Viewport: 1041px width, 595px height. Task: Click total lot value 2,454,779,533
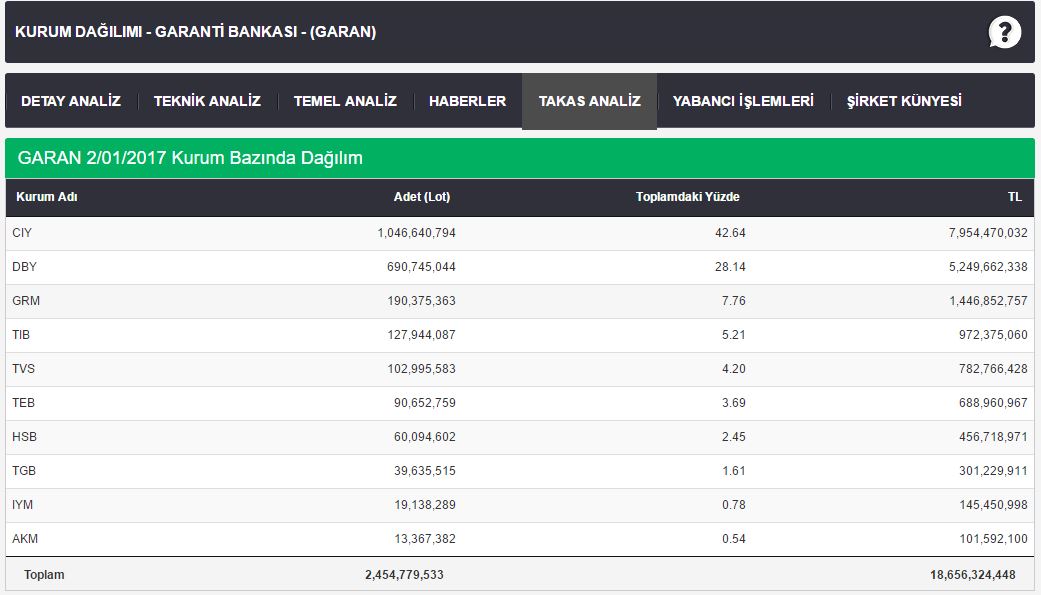pyautogui.click(x=404, y=574)
